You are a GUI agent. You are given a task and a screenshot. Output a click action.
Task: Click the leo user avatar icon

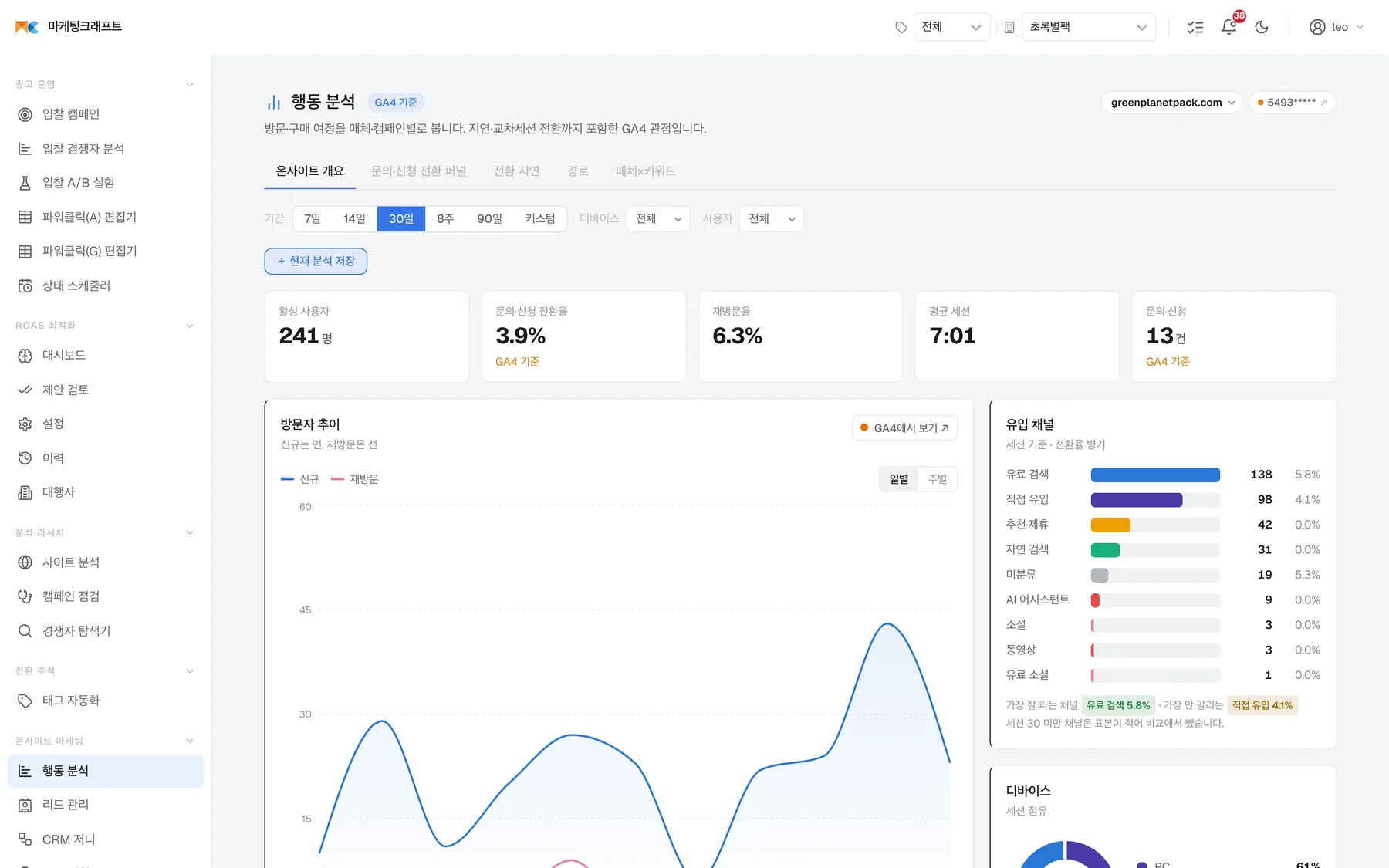click(x=1317, y=27)
